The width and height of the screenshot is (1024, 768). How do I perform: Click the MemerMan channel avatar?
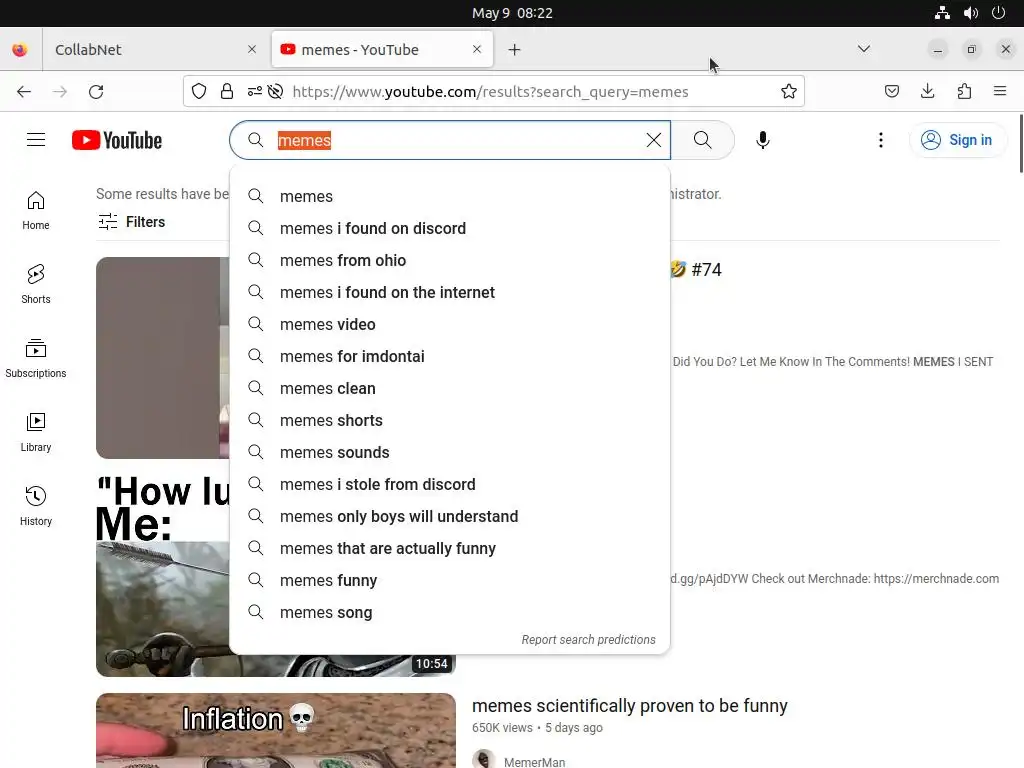483,759
